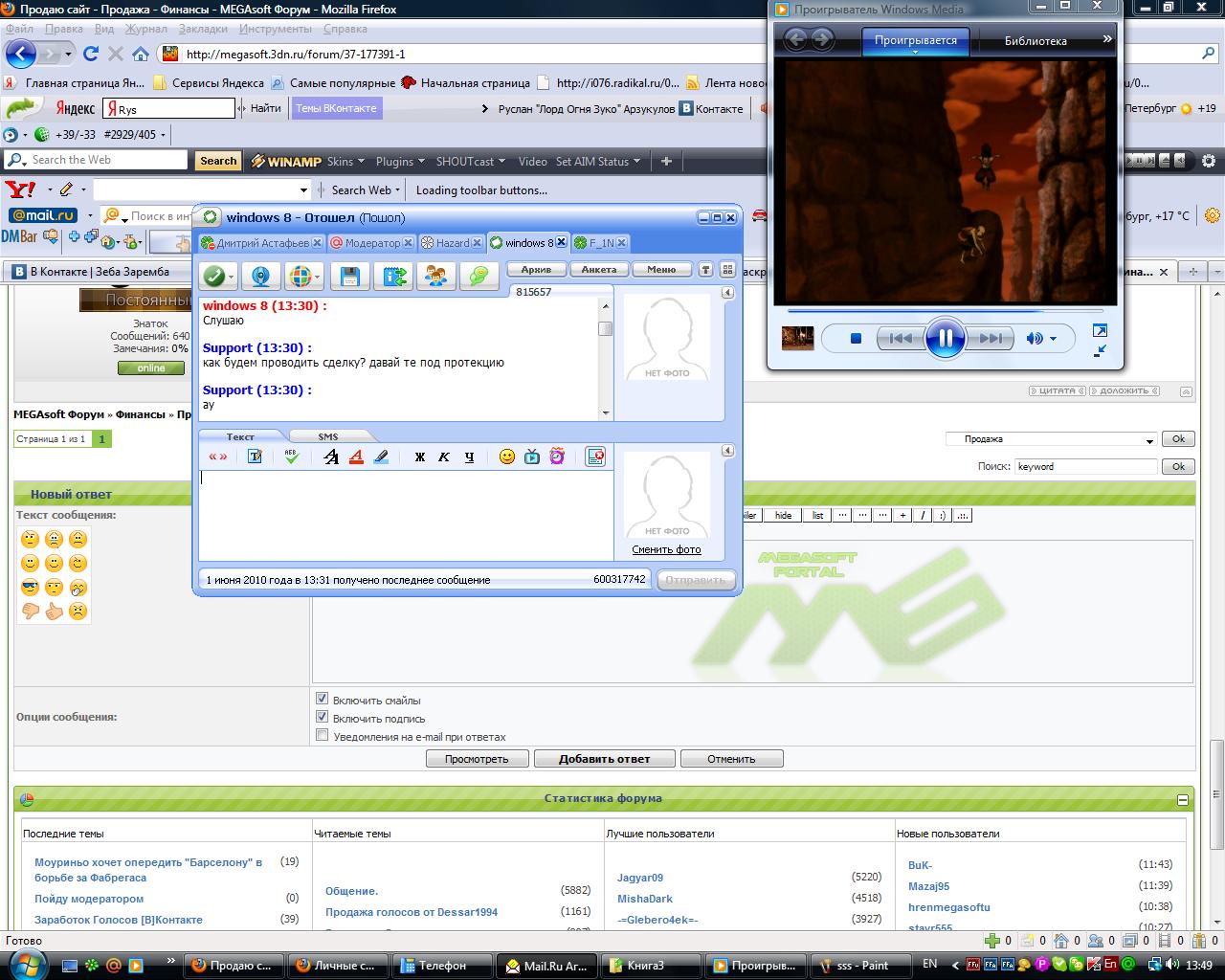Viewport: 1225px width, 980px height.
Task: Click the 'Добавить ответ' button
Action: (x=604, y=759)
